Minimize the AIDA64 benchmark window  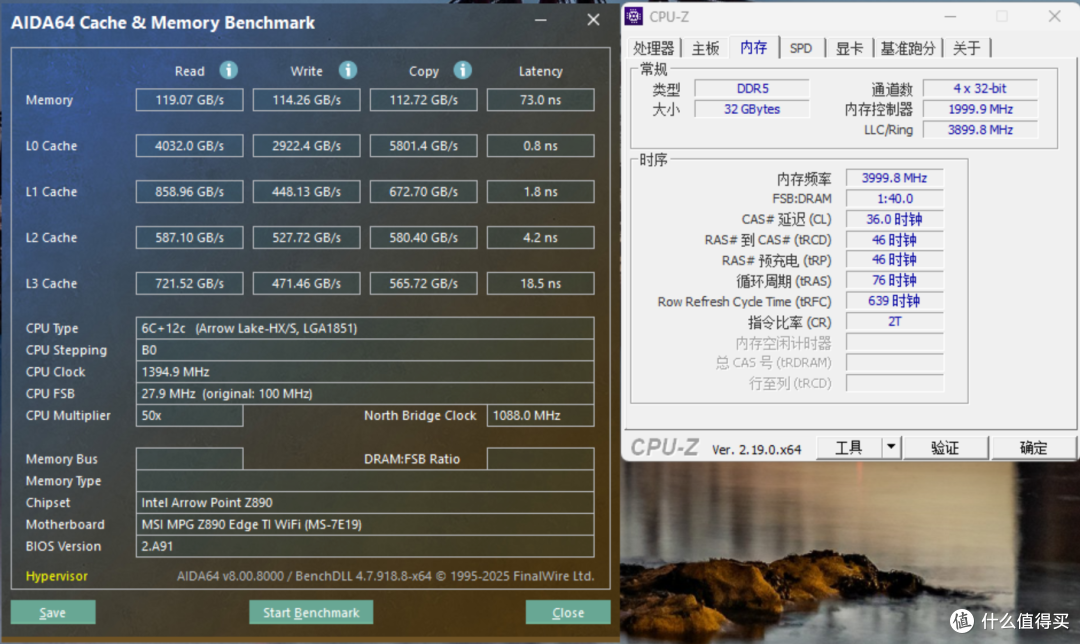pos(541,20)
